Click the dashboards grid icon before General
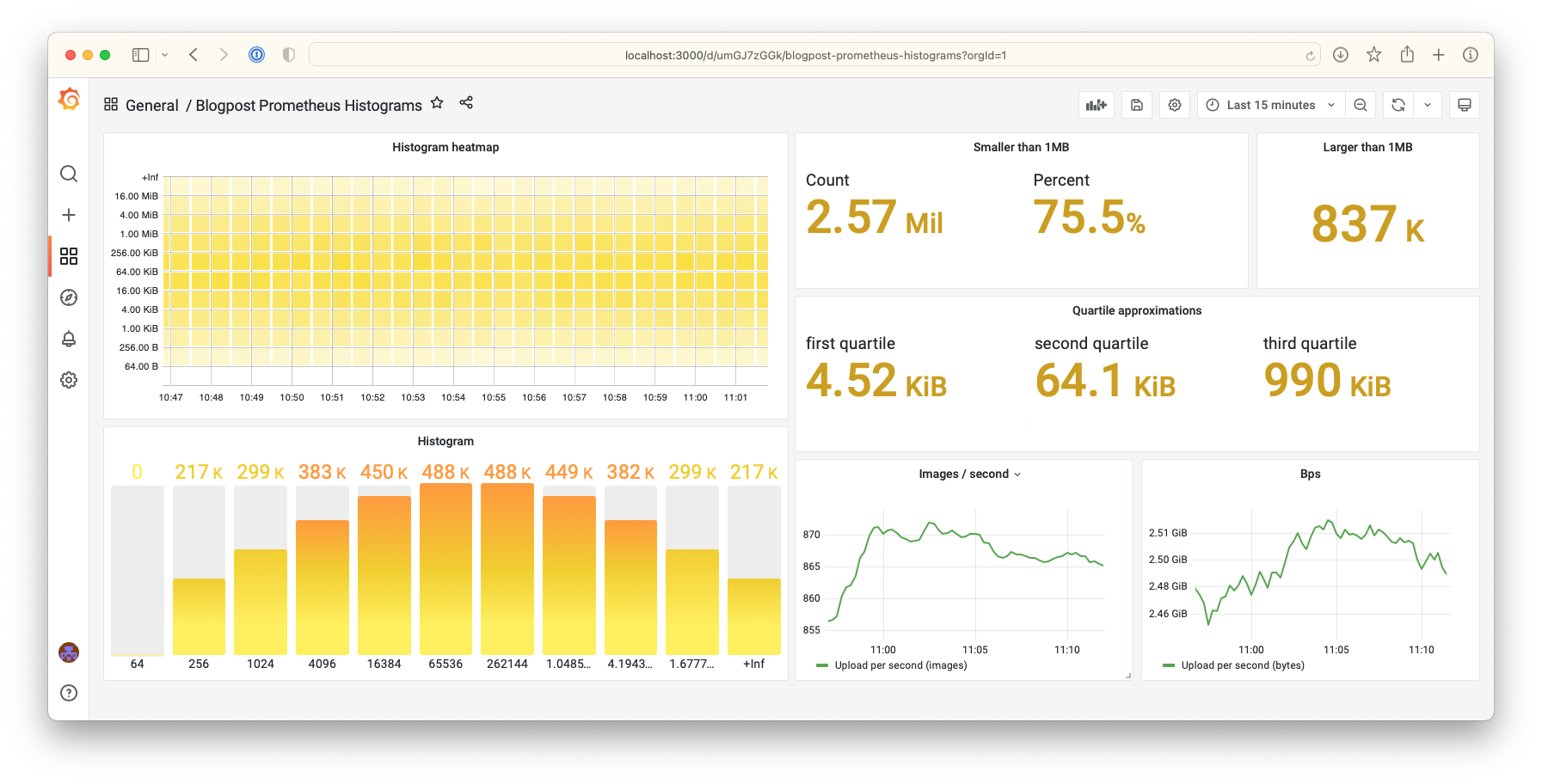This screenshot has height=784, width=1542. coord(111,103)
